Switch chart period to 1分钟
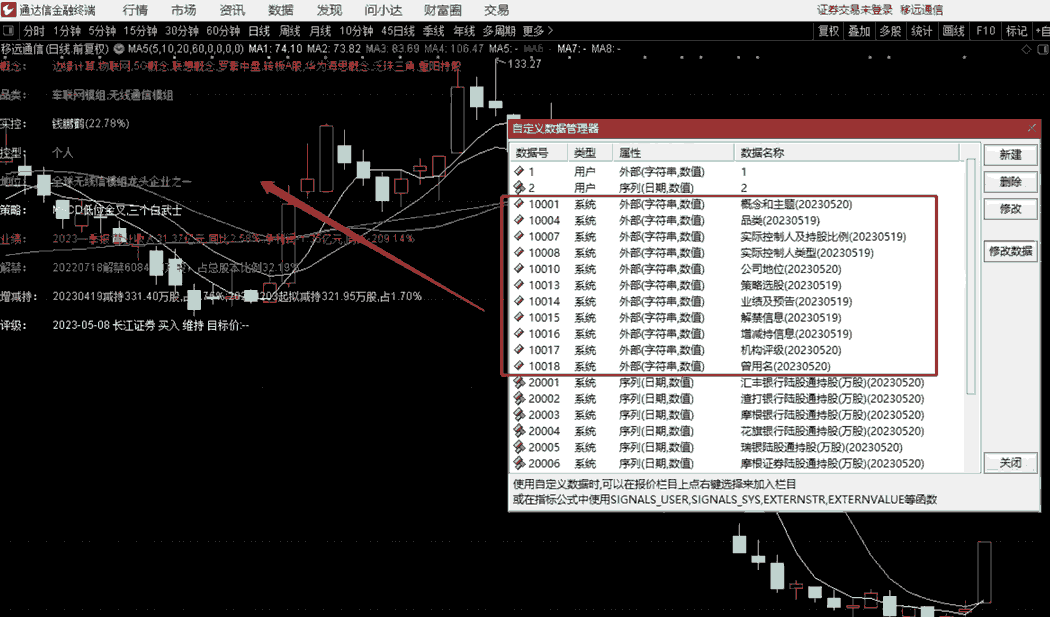This screenshot has height=617, width=1050. (67, 31)
